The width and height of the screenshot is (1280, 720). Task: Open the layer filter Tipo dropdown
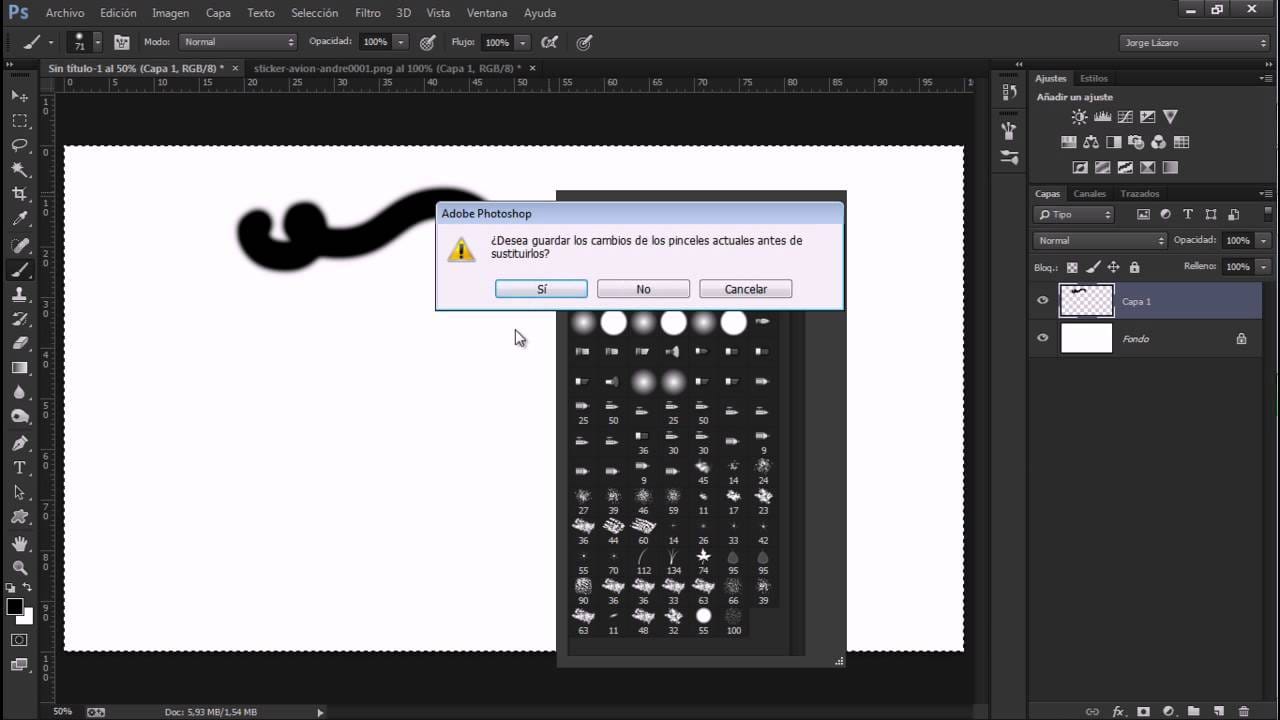(x=1074, y=214)
